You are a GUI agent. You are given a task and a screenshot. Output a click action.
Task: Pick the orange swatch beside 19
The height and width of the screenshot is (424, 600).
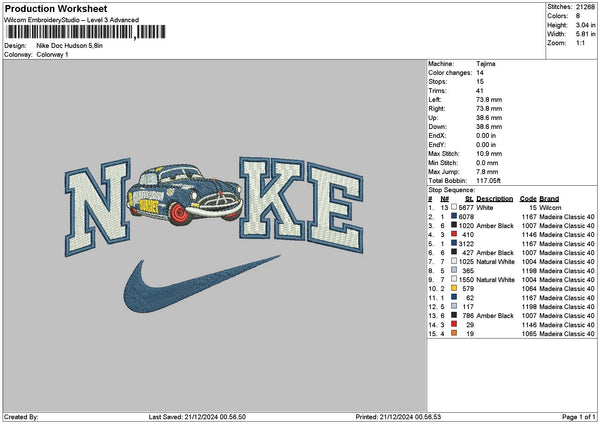tap(454, 333)
